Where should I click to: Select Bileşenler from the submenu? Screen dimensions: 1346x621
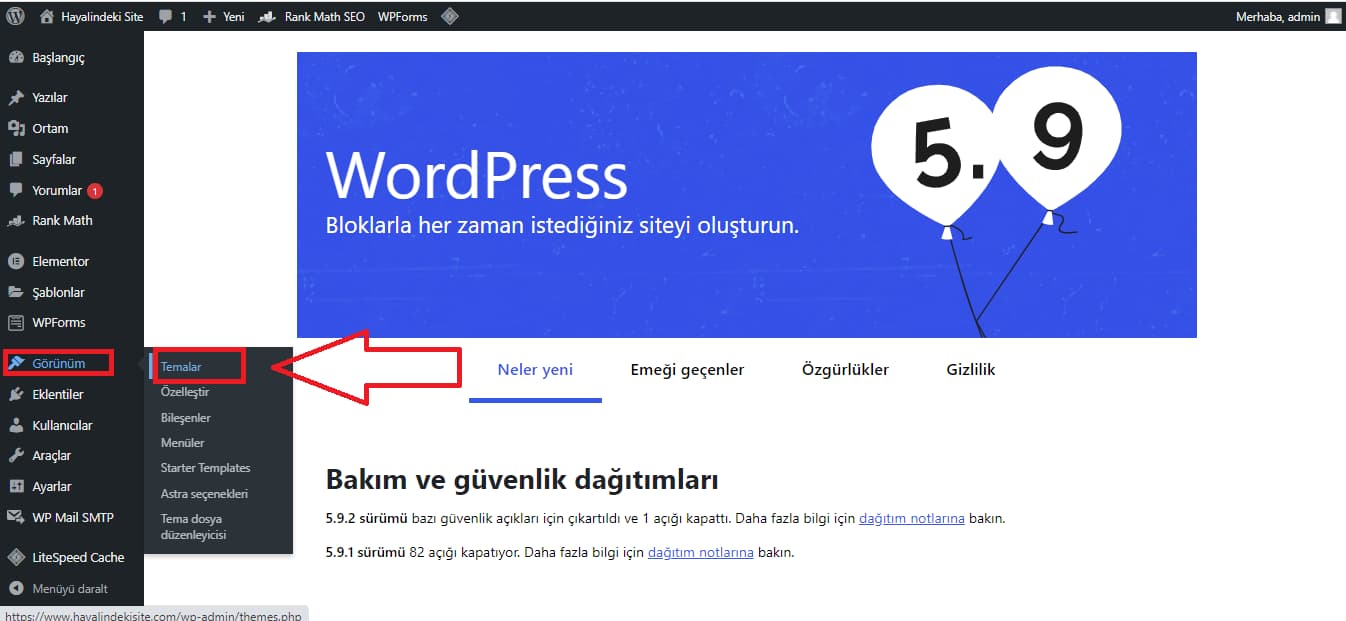point(186,418)
